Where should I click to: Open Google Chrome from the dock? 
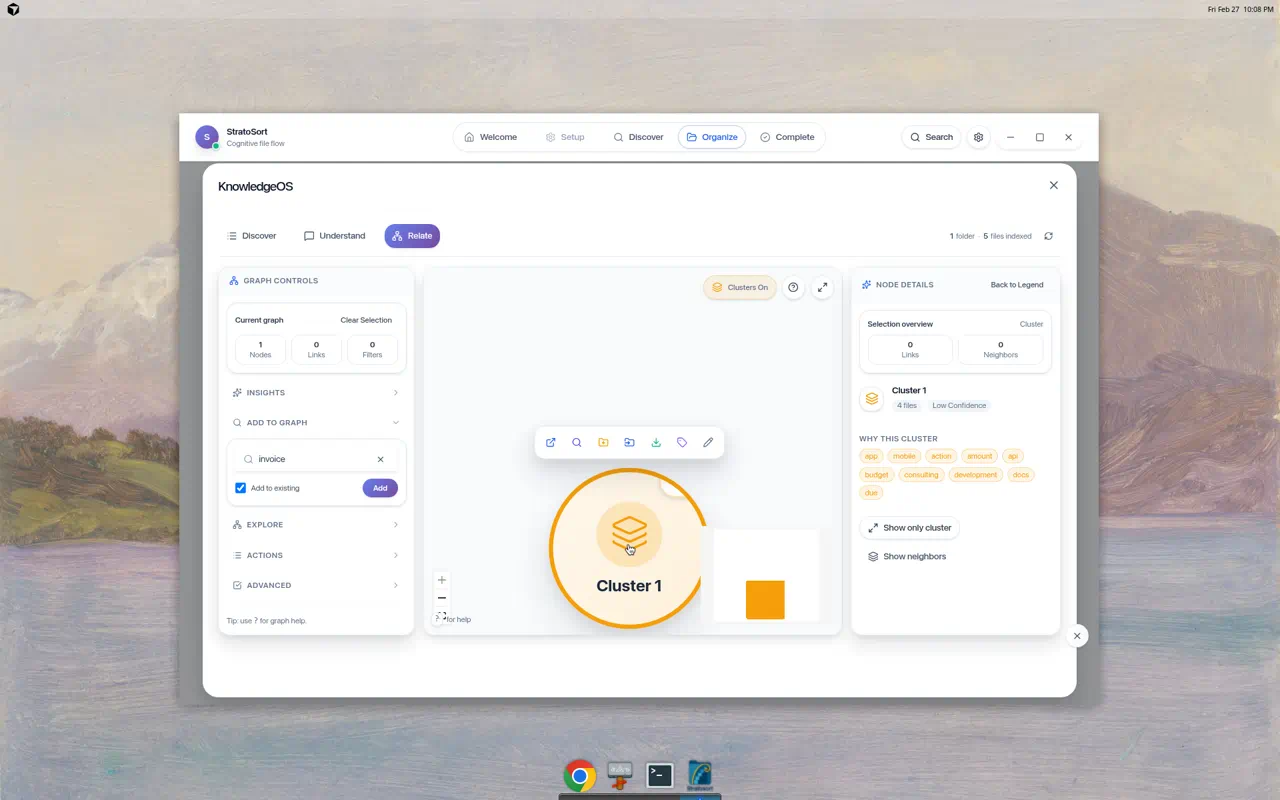click(579, 776)
